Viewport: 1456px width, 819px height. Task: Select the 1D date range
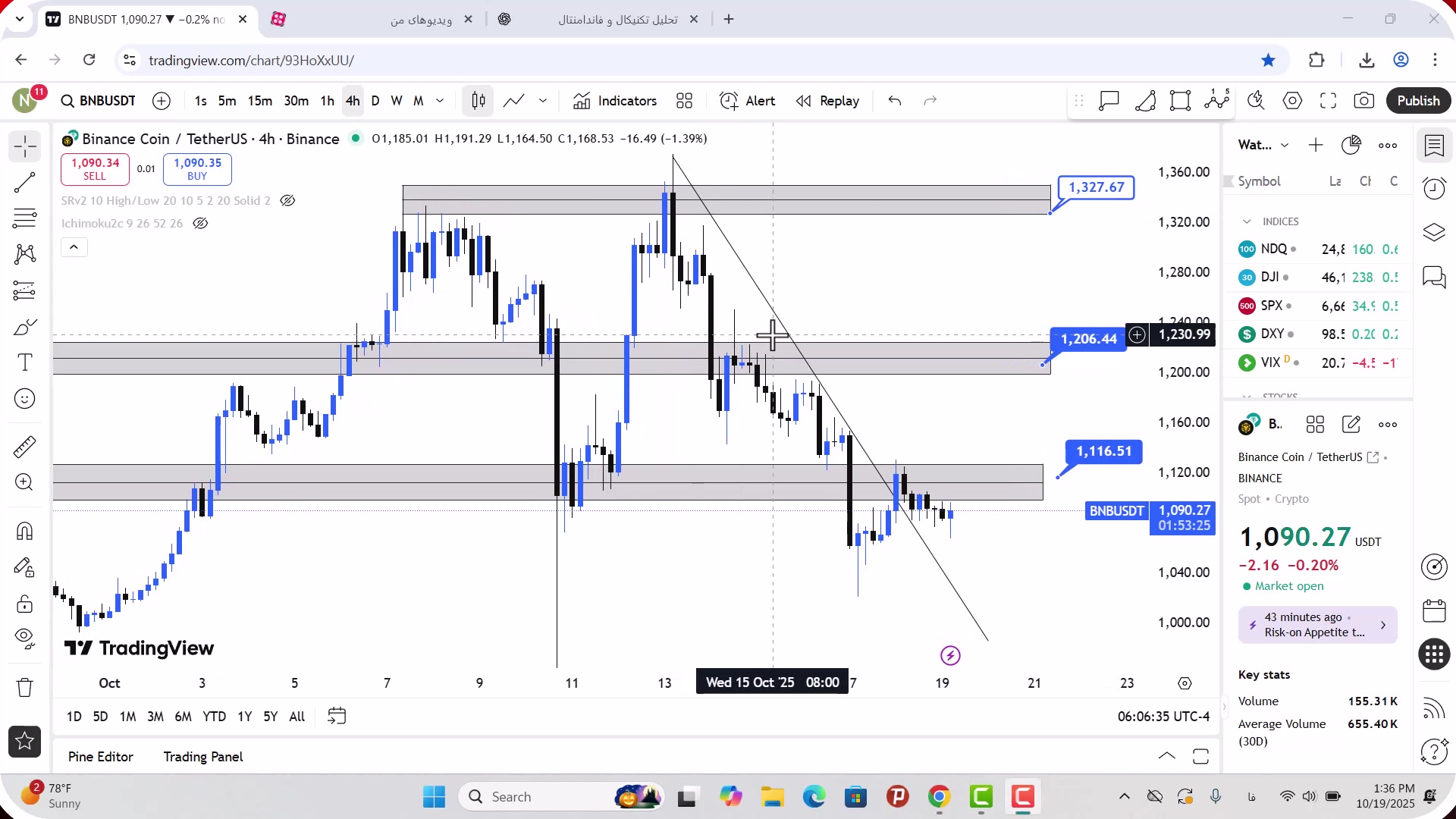pos(74,717)
